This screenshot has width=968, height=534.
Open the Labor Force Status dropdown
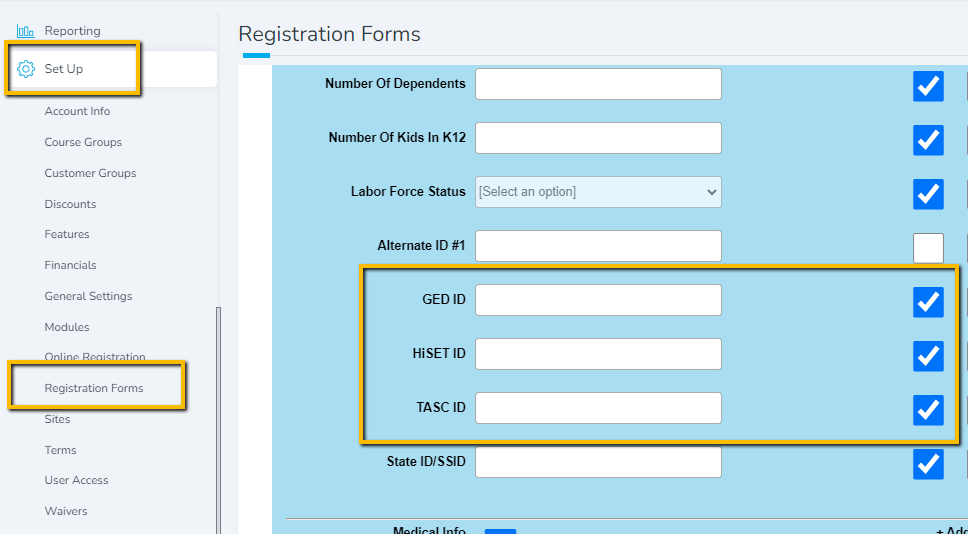(598, 192)
